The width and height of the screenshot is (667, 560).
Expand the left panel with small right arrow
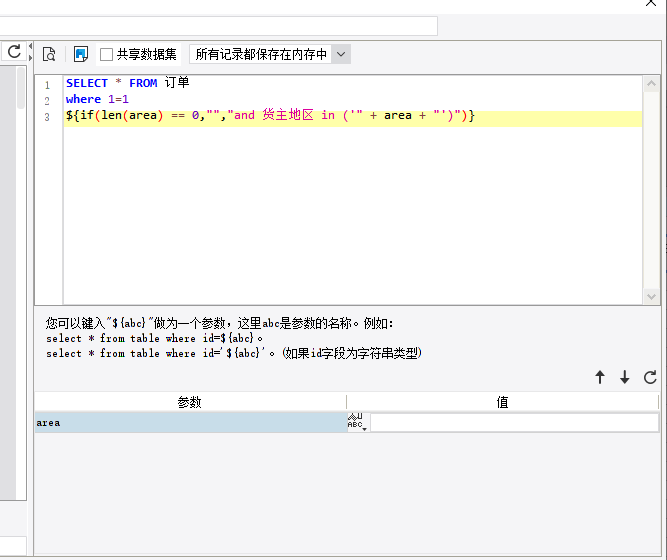point(30,57)
